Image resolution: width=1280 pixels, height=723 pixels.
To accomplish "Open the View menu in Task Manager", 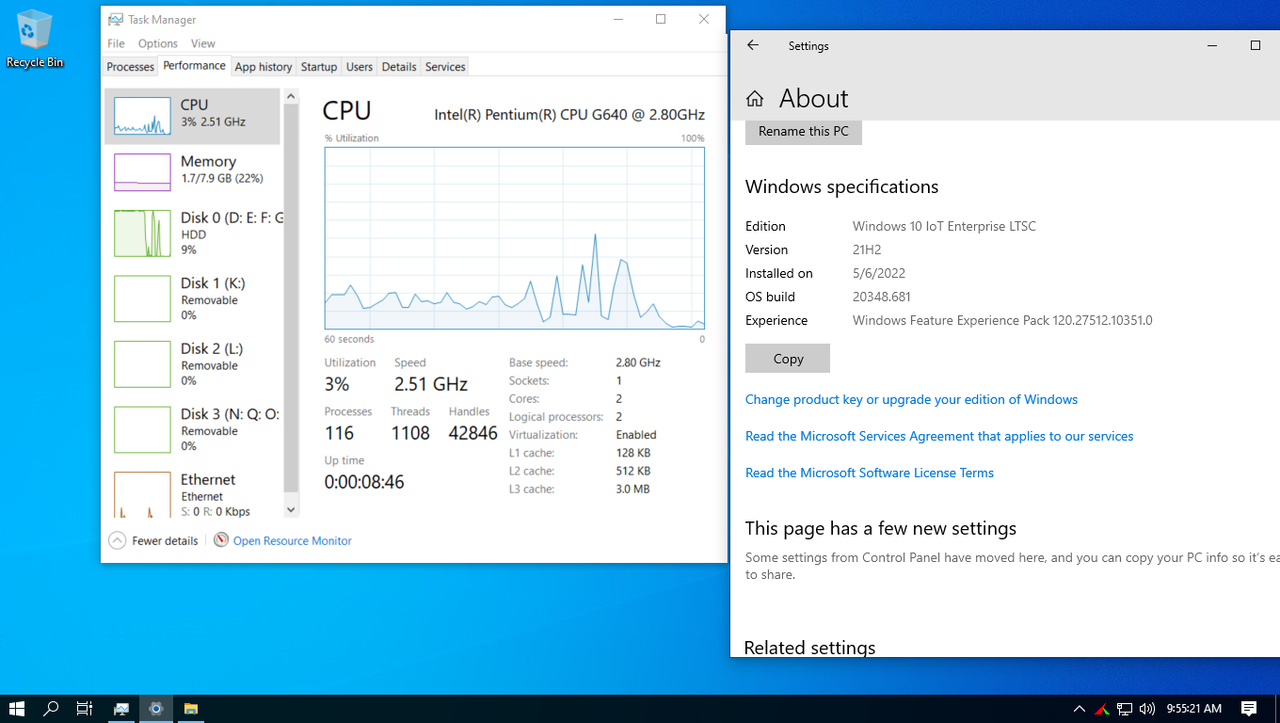I will (203, 43).
